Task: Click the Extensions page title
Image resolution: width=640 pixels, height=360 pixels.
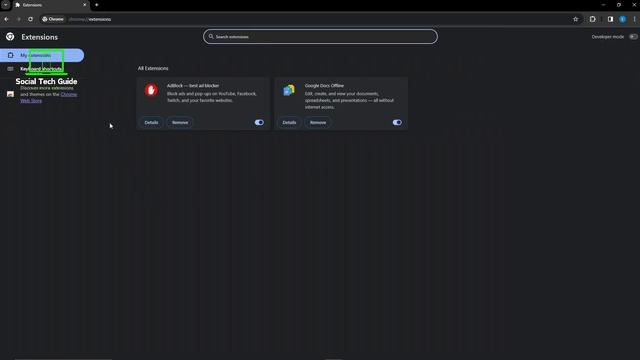Action: (40, 37)
